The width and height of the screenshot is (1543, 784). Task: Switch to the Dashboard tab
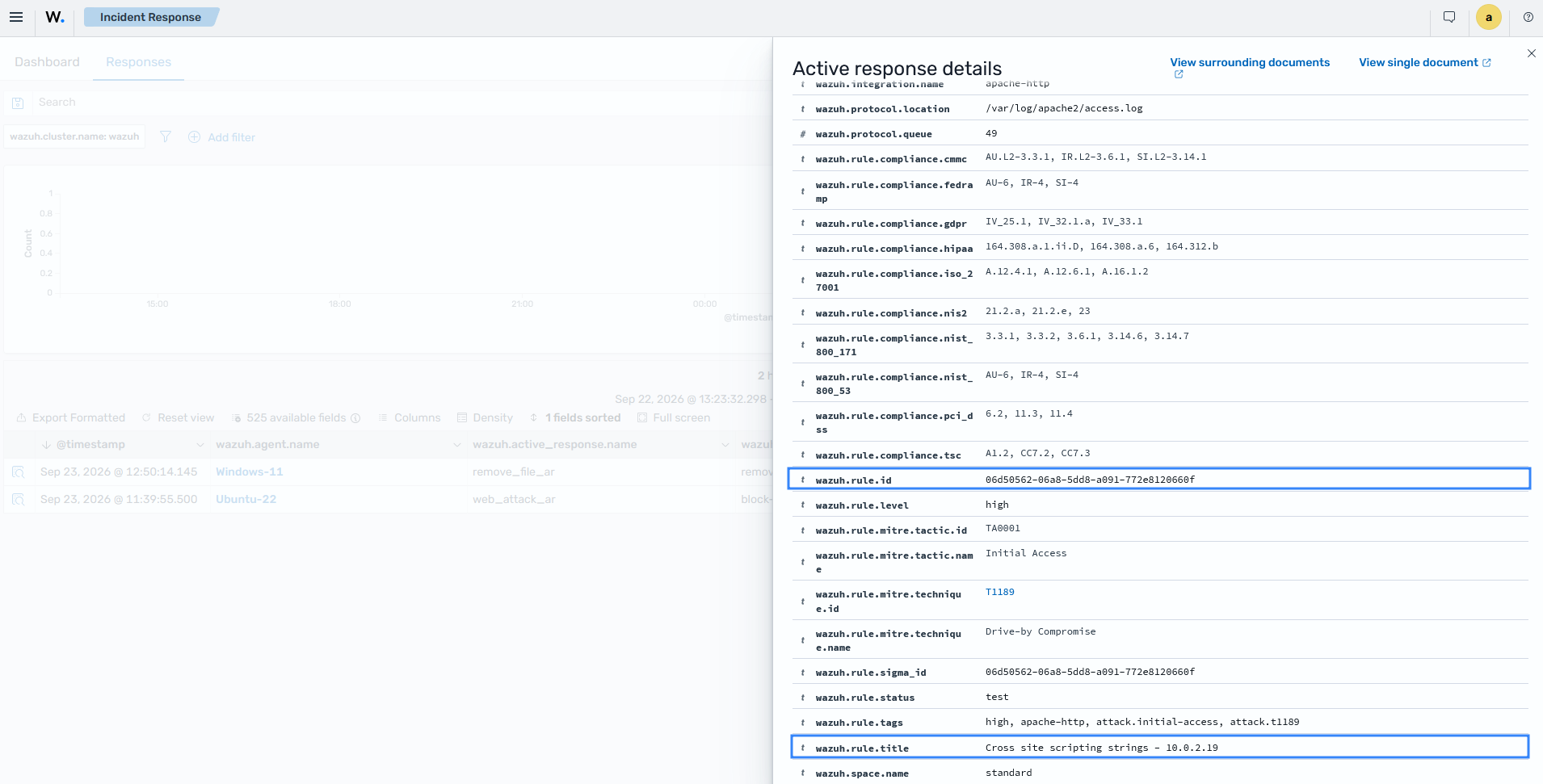[47, 62]
